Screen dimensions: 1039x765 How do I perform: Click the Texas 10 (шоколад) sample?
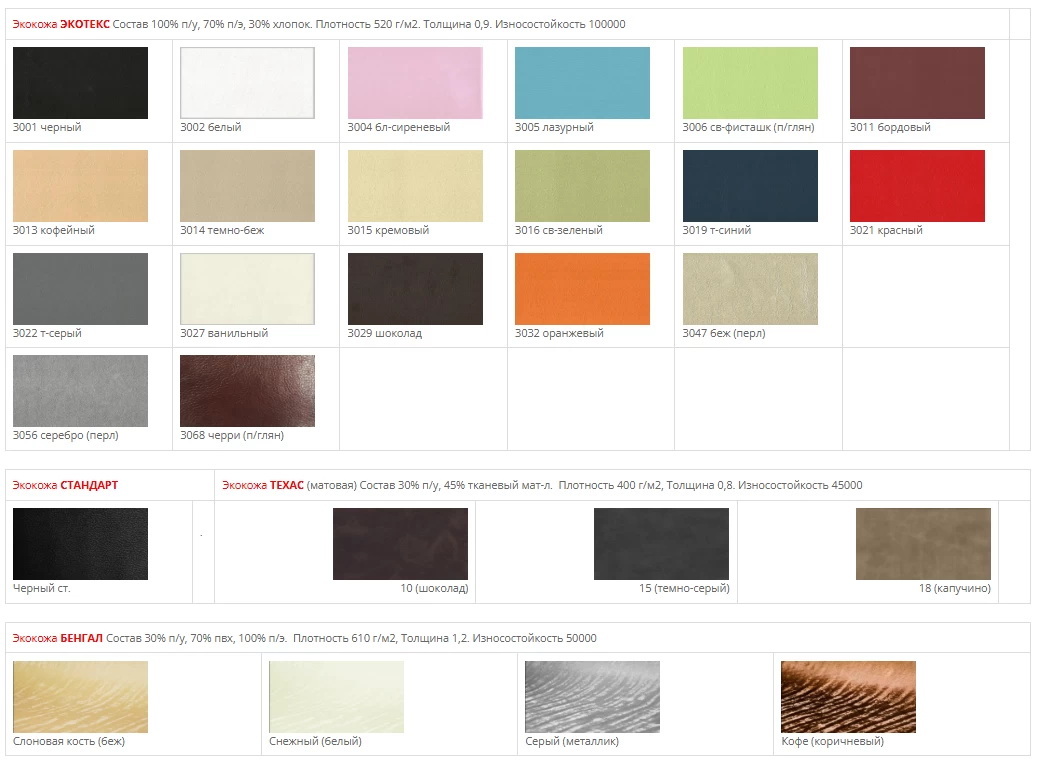(400, 544)
